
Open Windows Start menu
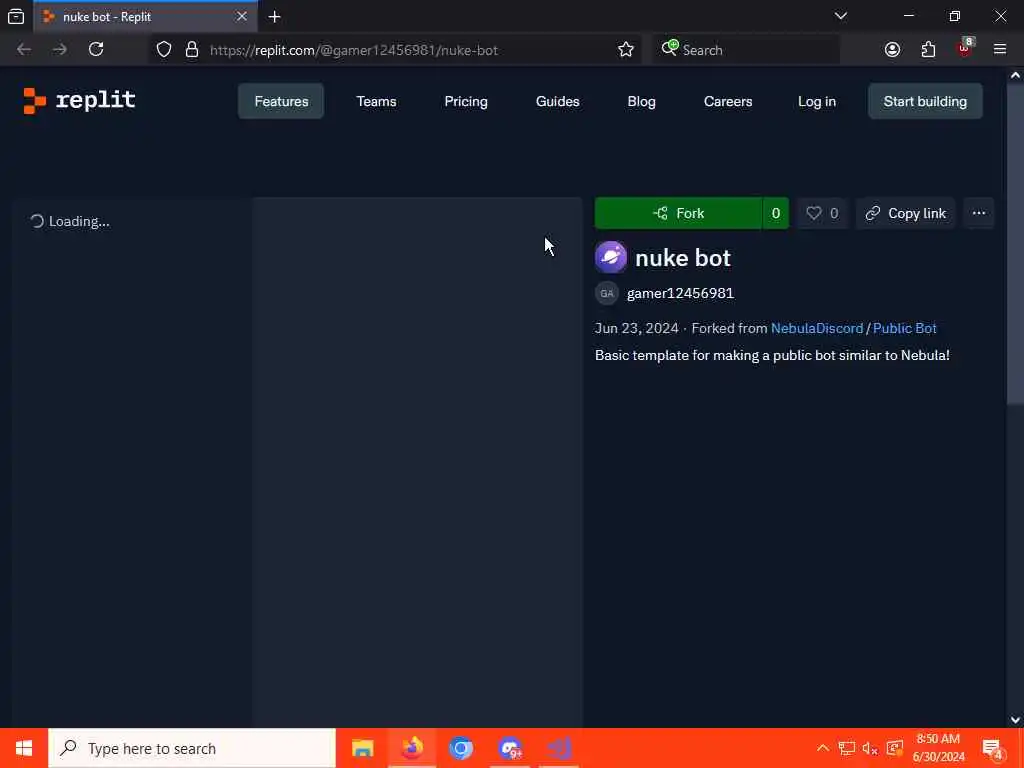(24, 748)
